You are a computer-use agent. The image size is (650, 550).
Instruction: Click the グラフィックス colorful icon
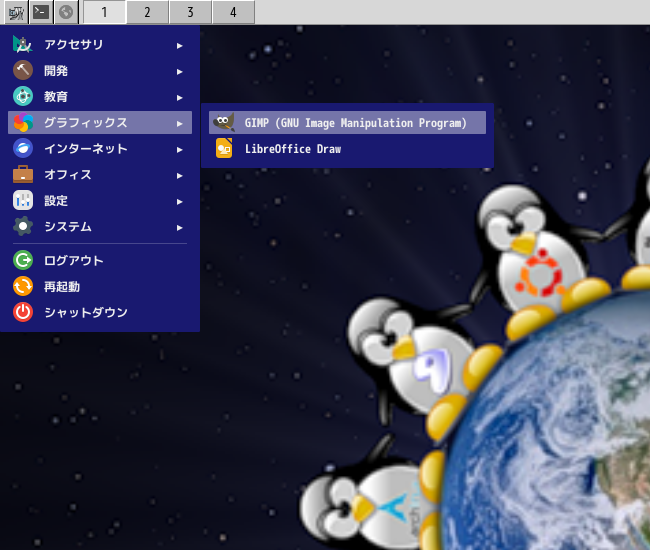pyautogui.click(x=23, y=123)
